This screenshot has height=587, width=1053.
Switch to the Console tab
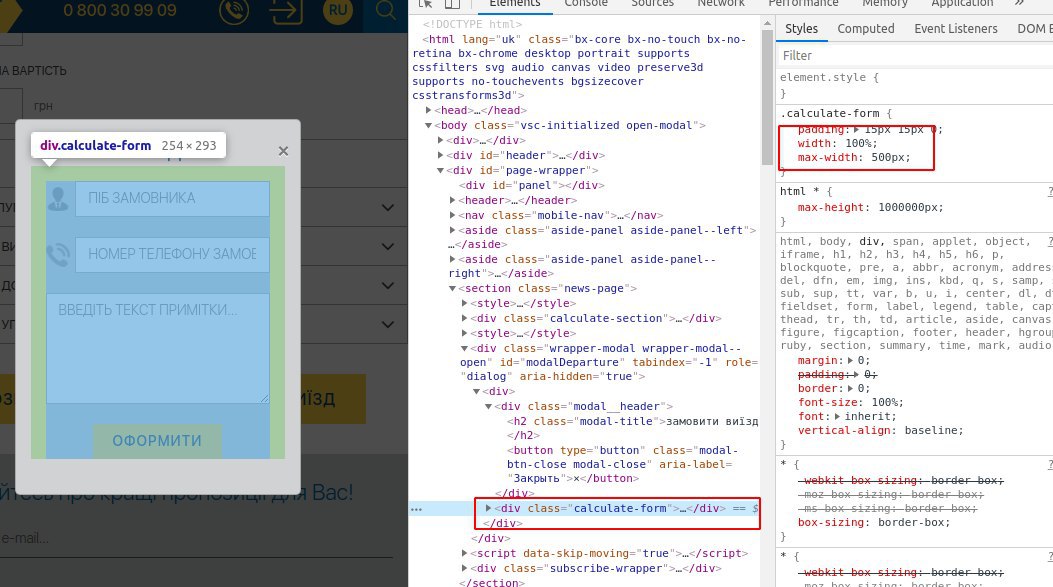[x=586, y=4]
